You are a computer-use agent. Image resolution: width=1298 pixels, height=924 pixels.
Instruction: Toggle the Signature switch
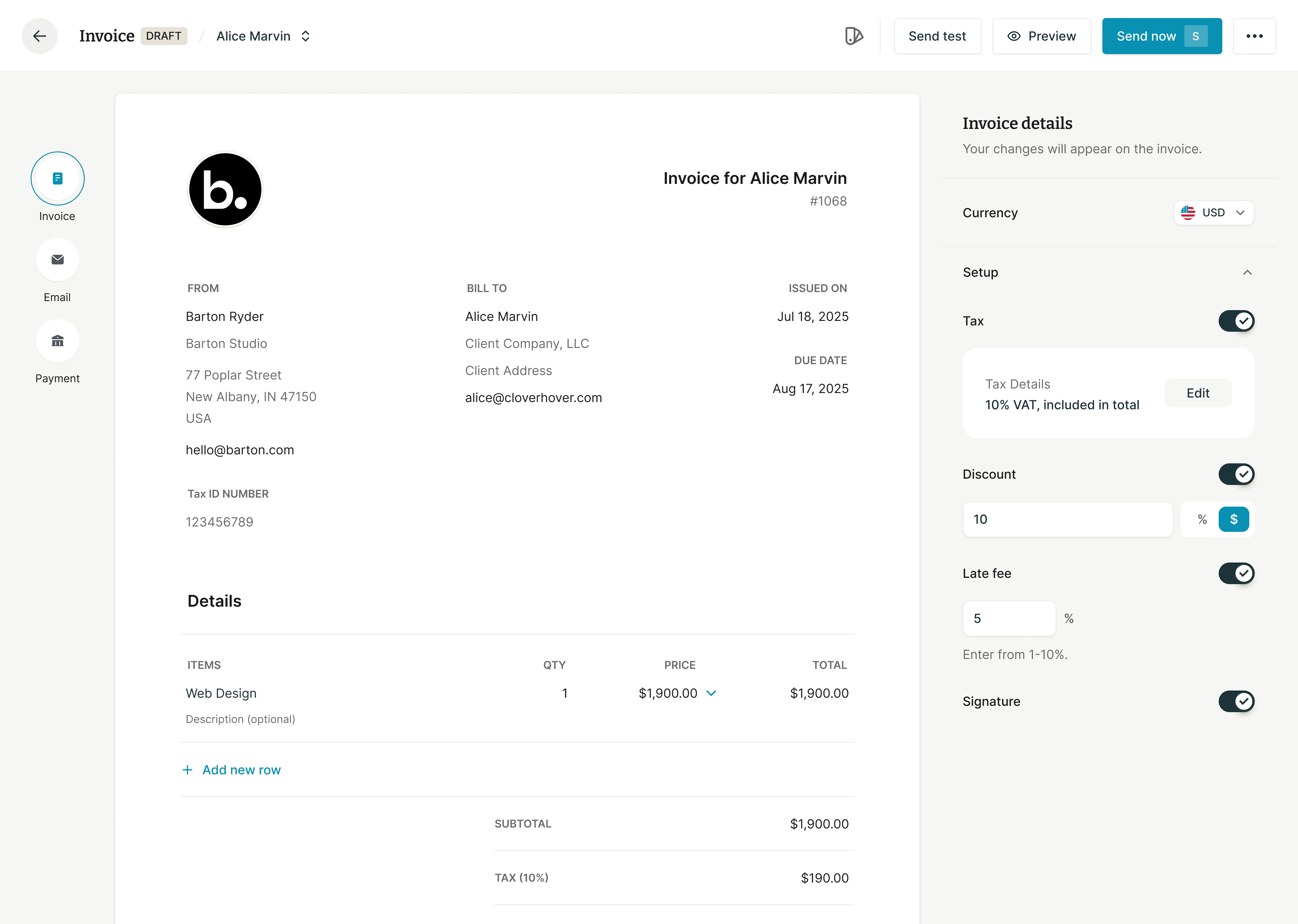[1236, 701]
